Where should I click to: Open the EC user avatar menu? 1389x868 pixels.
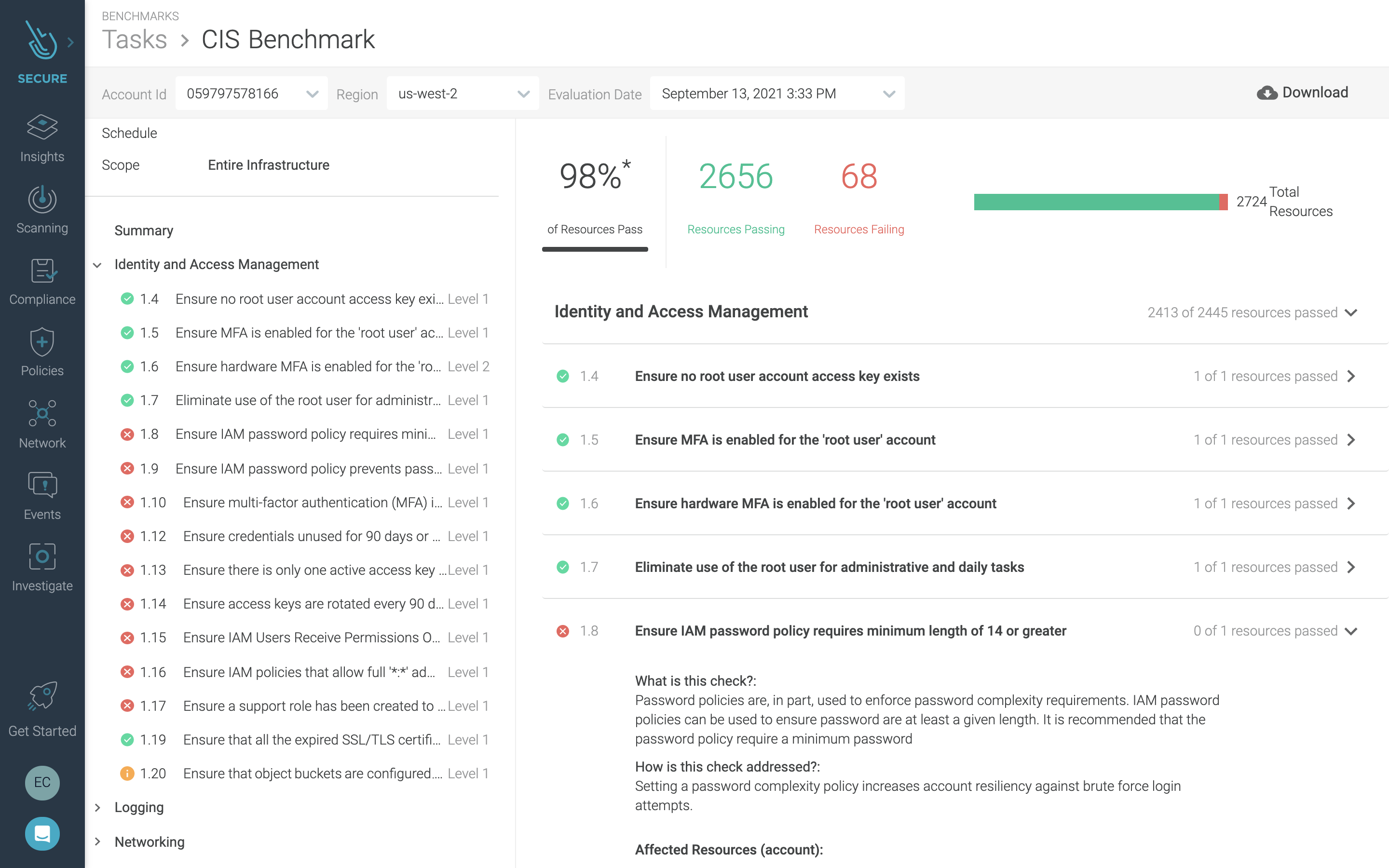(42, 783)
